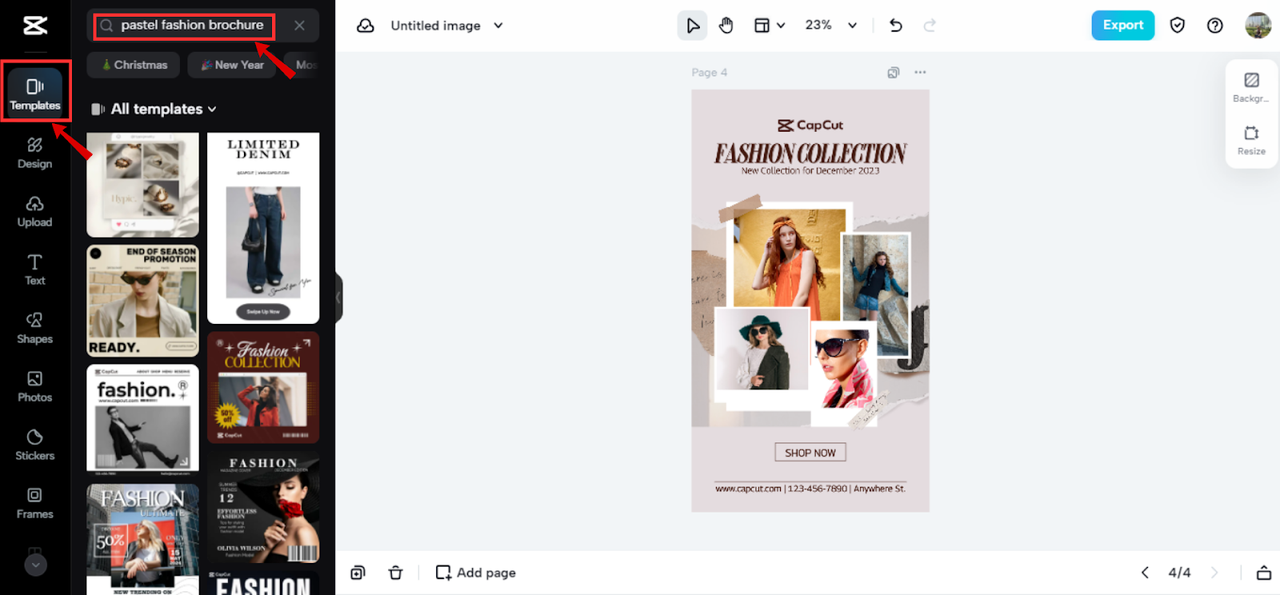This screenshot has height=595, width=1280.
Task: Open the Design panel
Action: pos(35,152)
